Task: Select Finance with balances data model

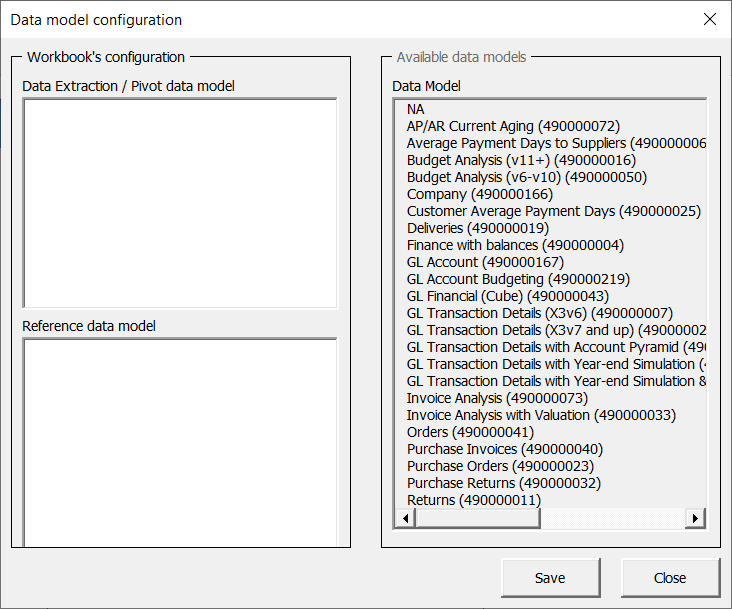Action: click(515, 245)
